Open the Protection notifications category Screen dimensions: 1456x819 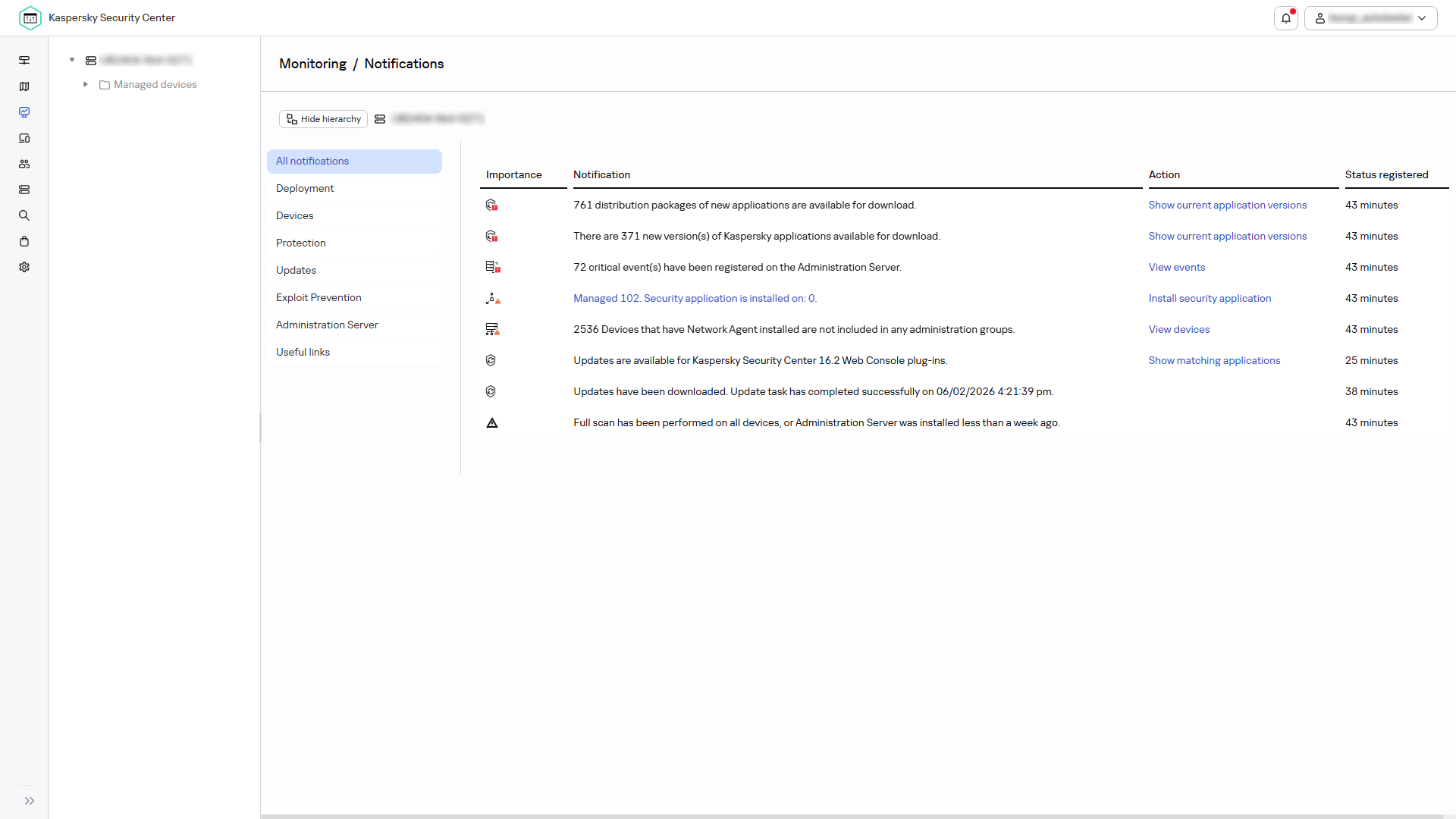(354, 243)
